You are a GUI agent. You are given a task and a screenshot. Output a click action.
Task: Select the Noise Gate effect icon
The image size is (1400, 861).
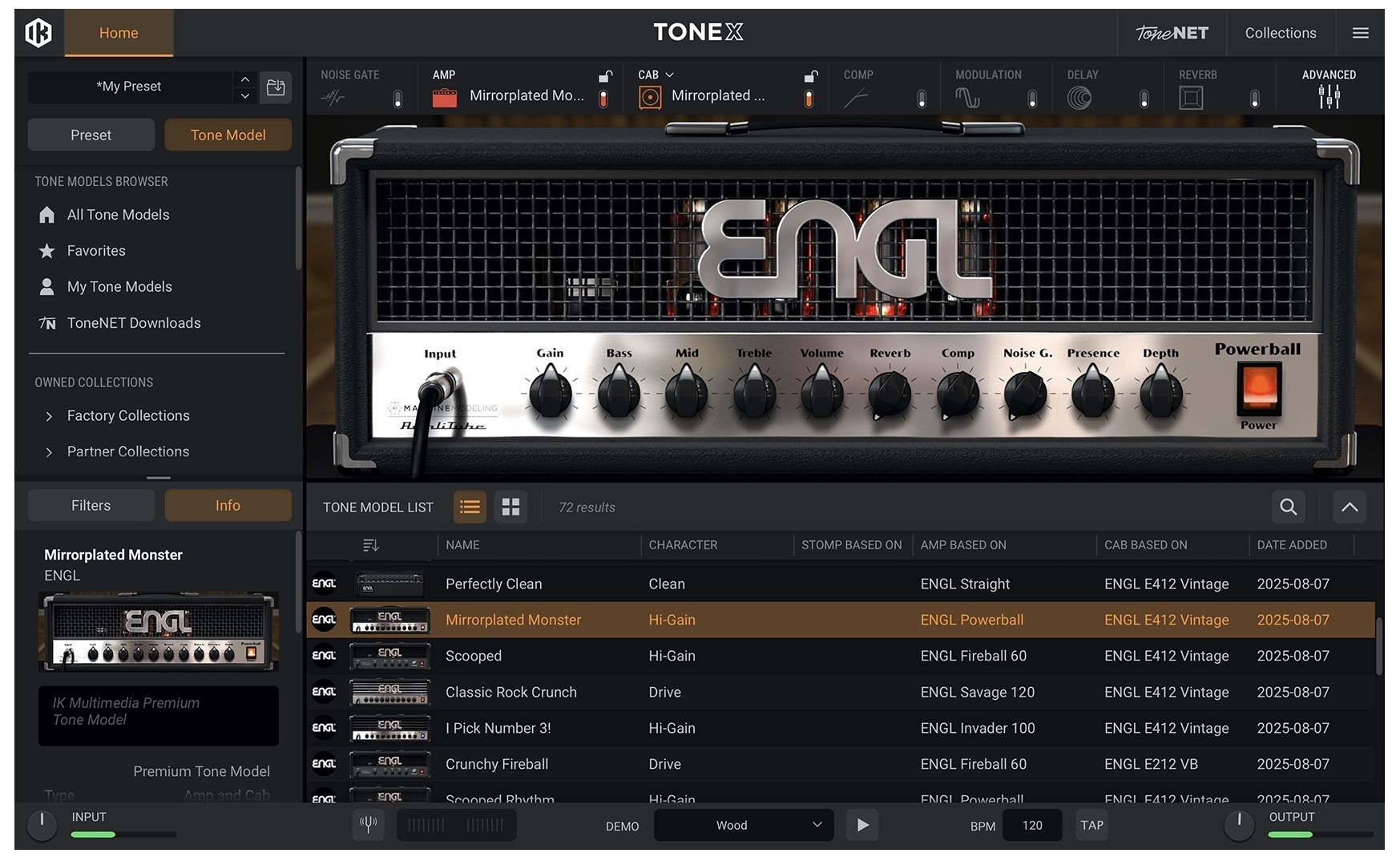pos(333,98)
